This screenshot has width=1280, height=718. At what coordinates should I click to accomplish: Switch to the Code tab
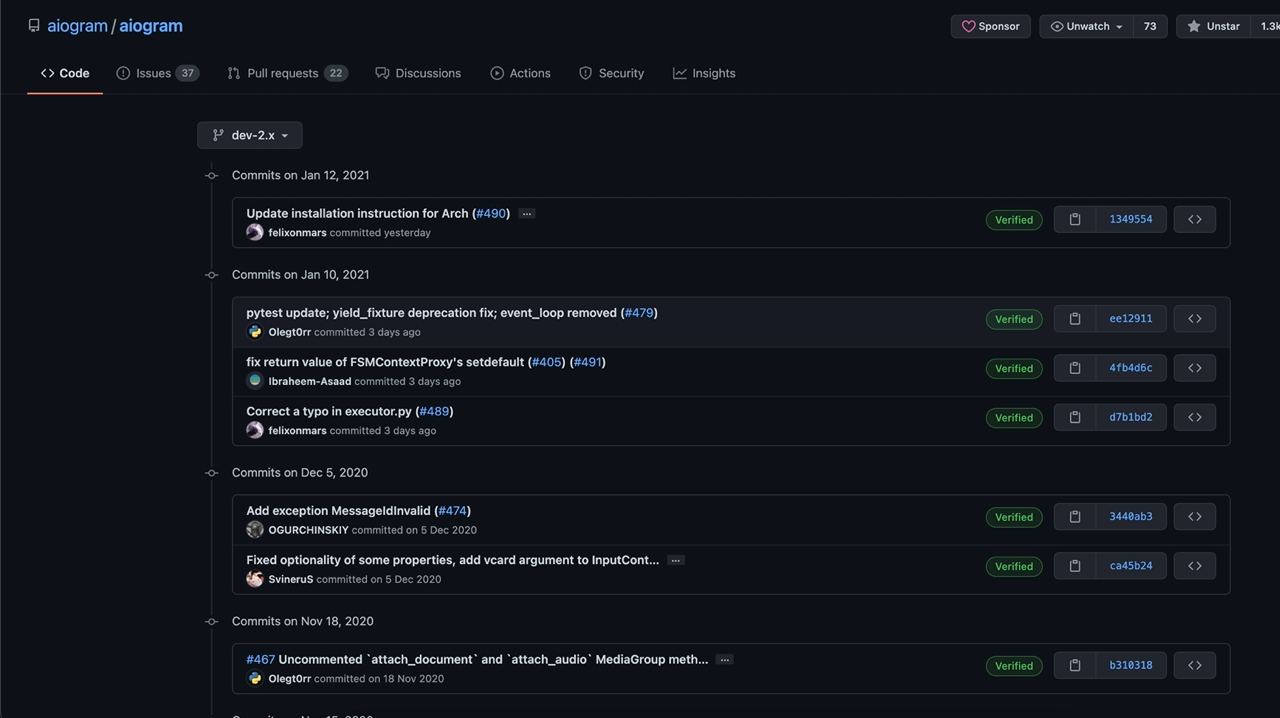pyautogui.click(x=65, y=73)
